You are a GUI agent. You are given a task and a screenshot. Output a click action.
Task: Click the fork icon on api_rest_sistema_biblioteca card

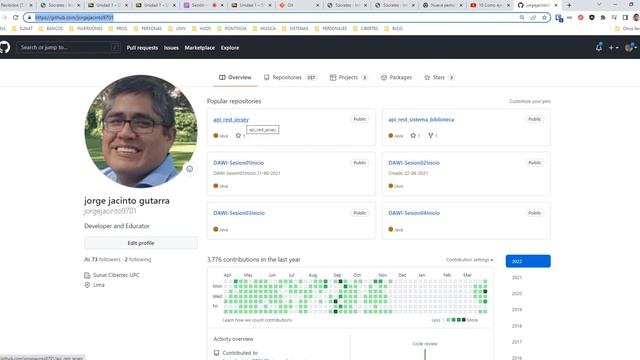coord(430,136)
